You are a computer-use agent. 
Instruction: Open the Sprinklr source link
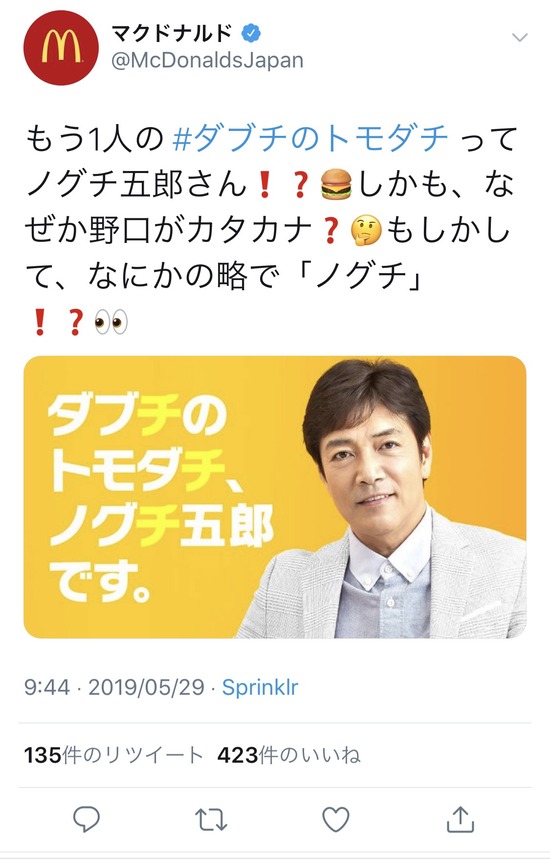point(260,687)
